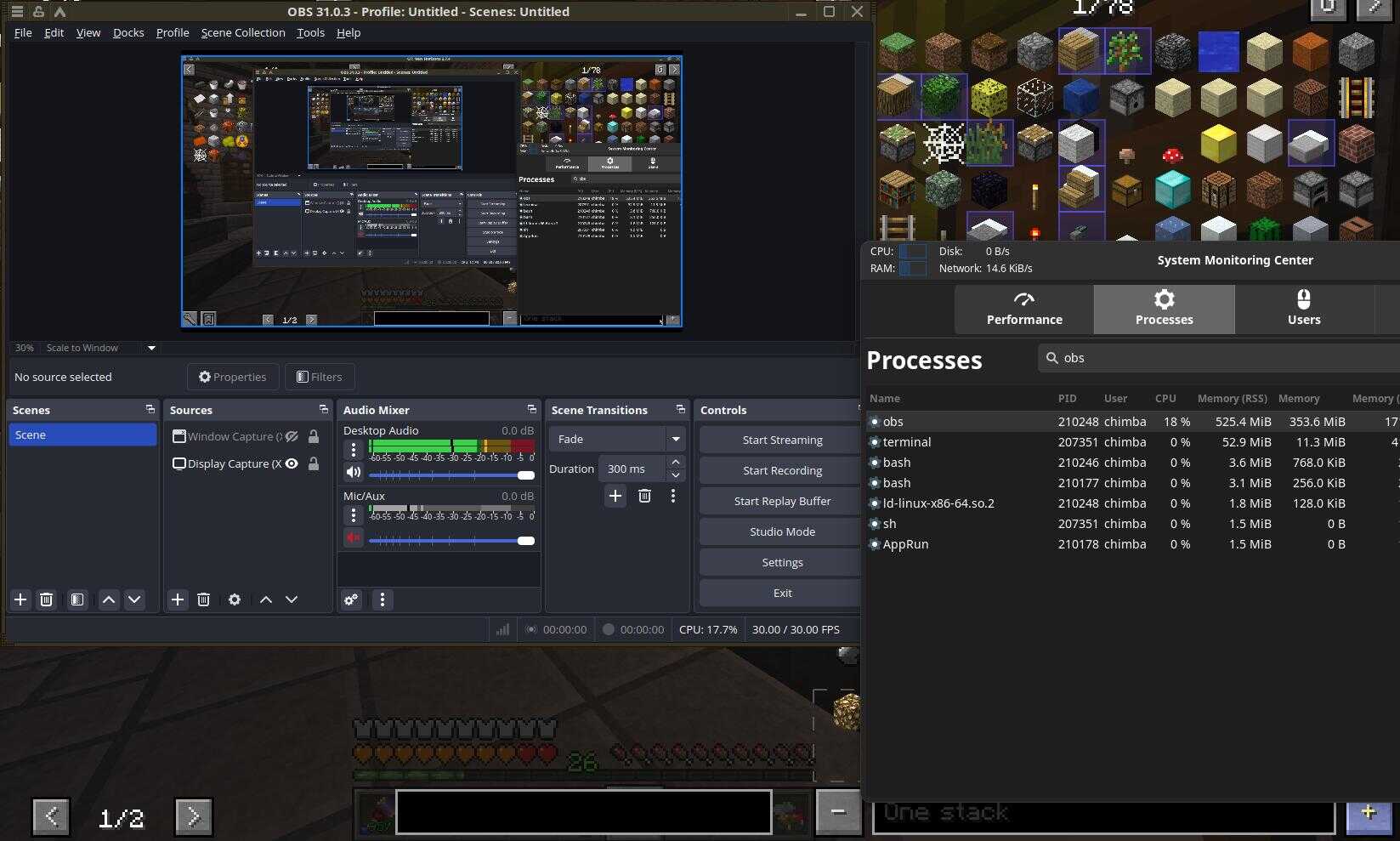Hide the Display Capture source

[x=292, y=463]
